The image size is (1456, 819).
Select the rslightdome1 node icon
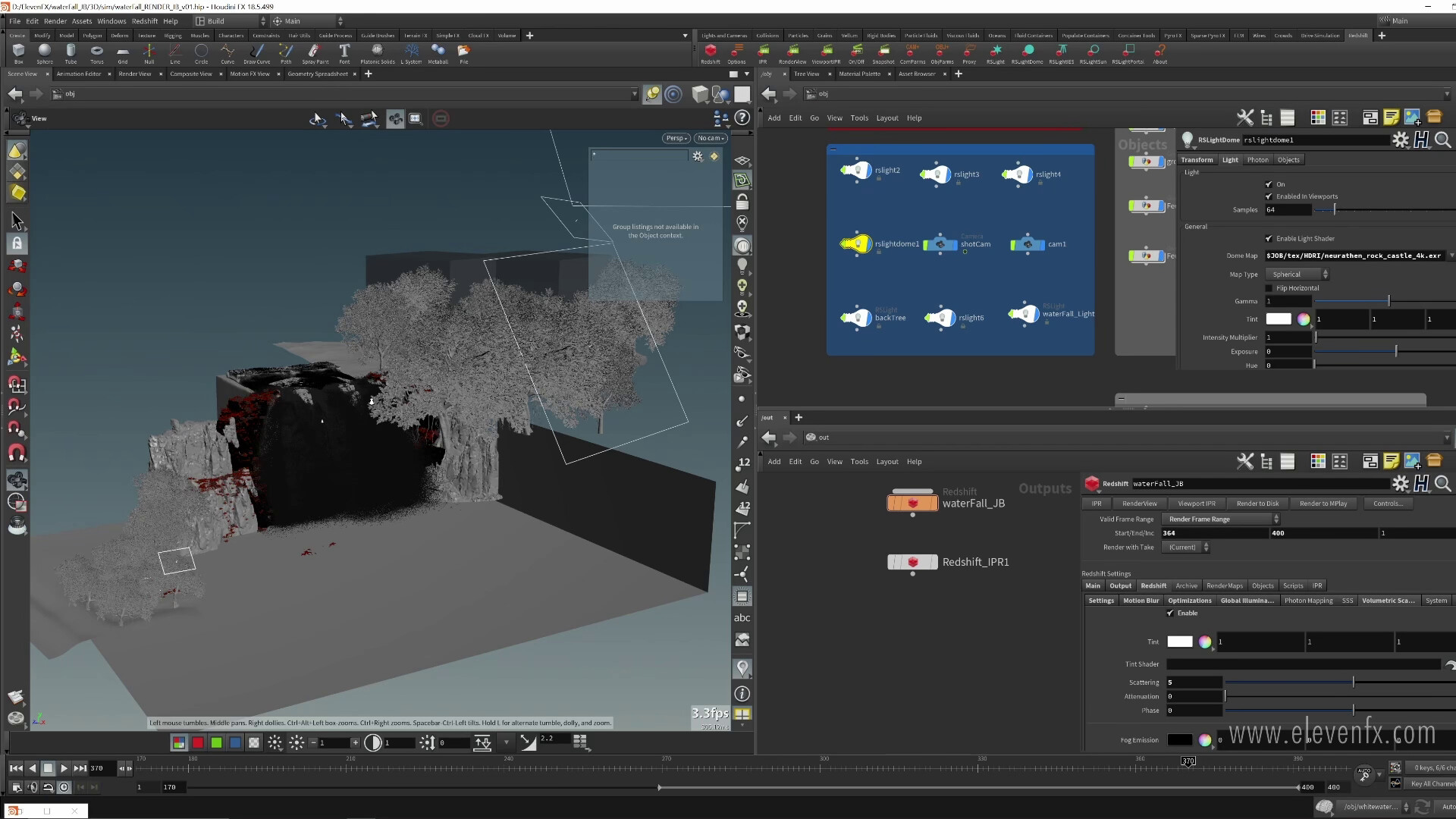(x=856, y=244)
